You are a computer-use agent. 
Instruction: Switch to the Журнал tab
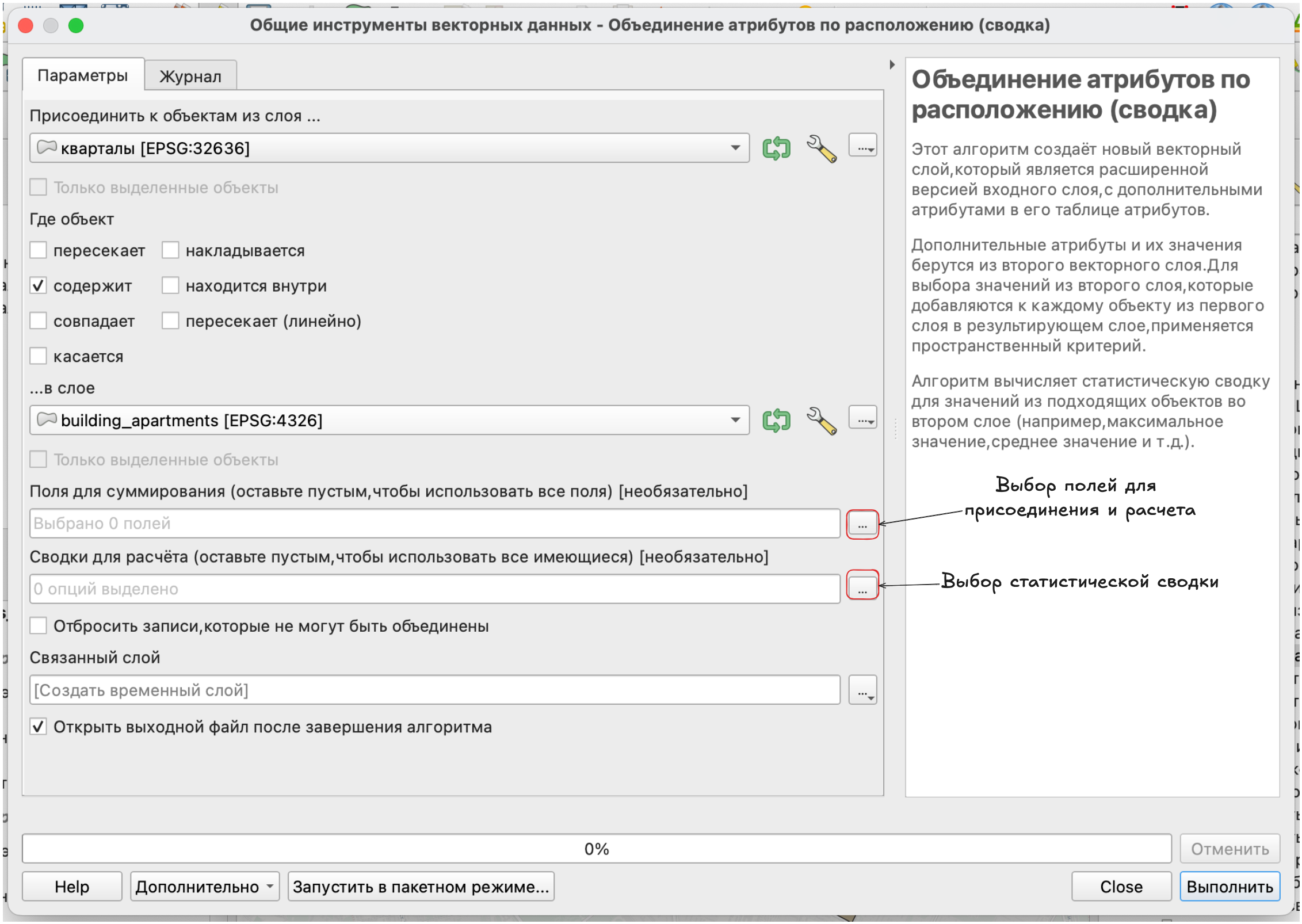(190, 77)
